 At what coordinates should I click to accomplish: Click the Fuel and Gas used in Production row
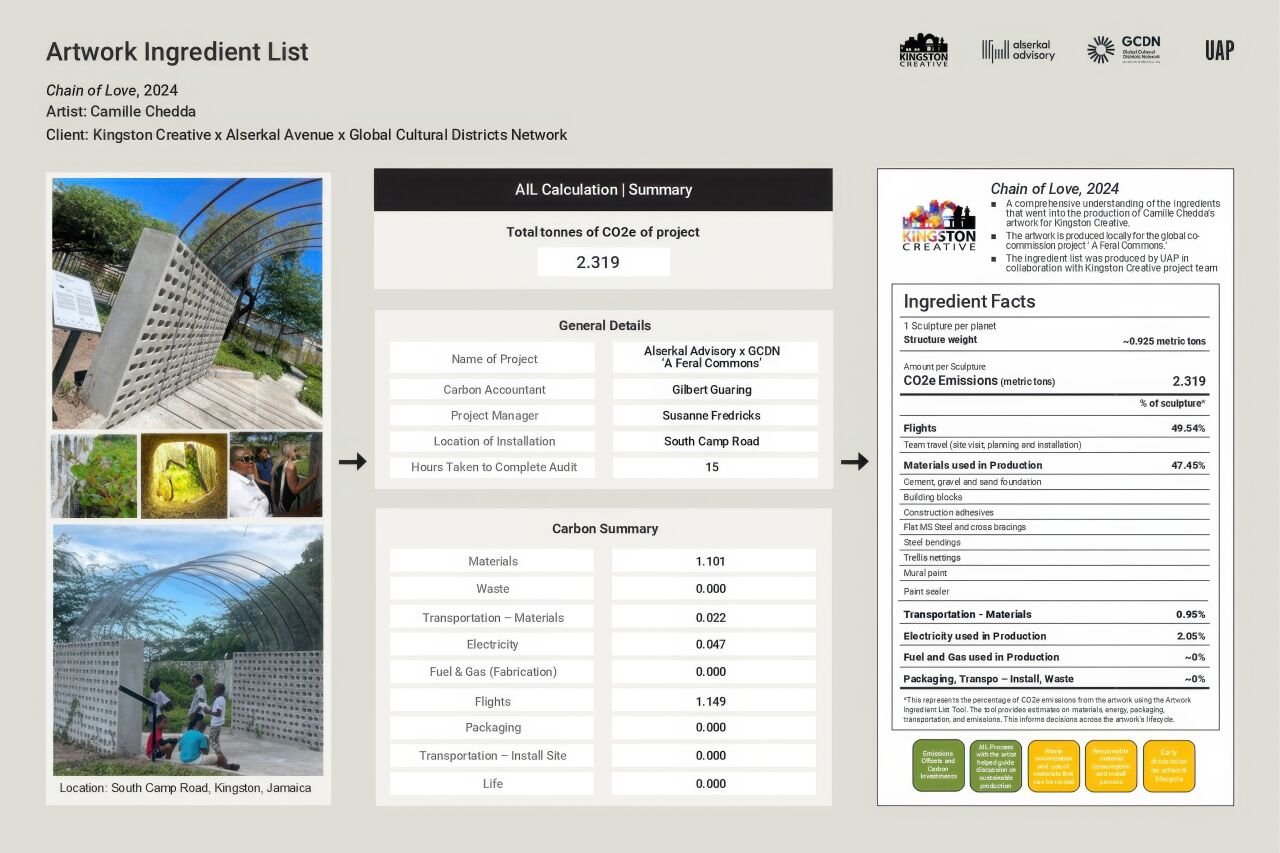pyautogui.click(x=1054, y=657)
